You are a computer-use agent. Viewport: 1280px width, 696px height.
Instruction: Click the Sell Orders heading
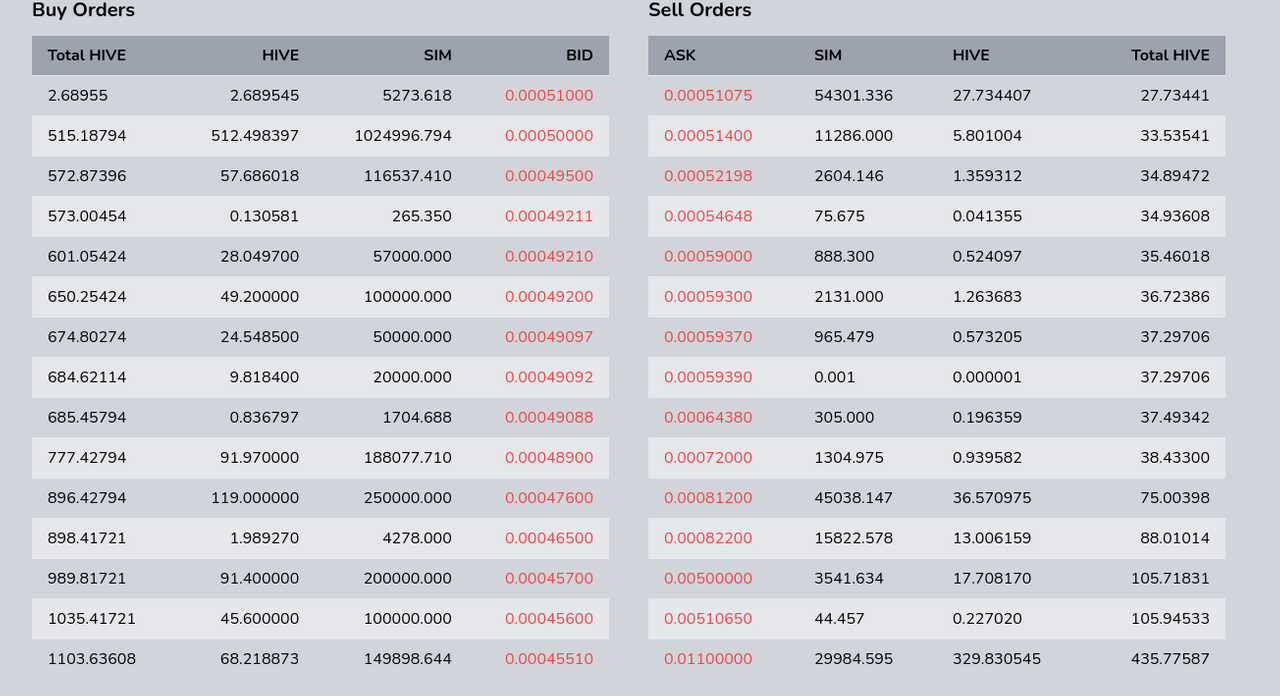coord(700,10)
